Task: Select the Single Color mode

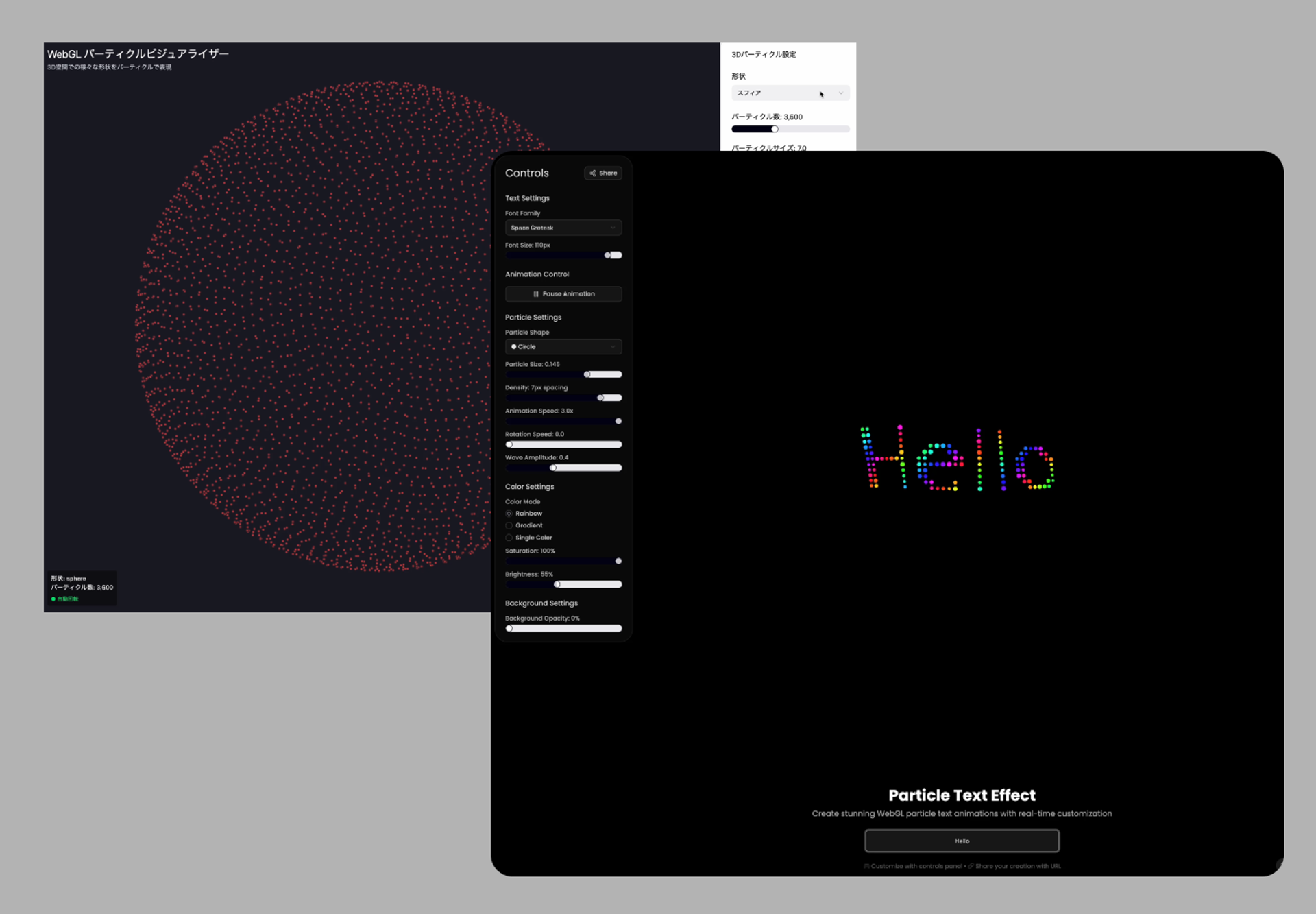Action: point(509,538)
